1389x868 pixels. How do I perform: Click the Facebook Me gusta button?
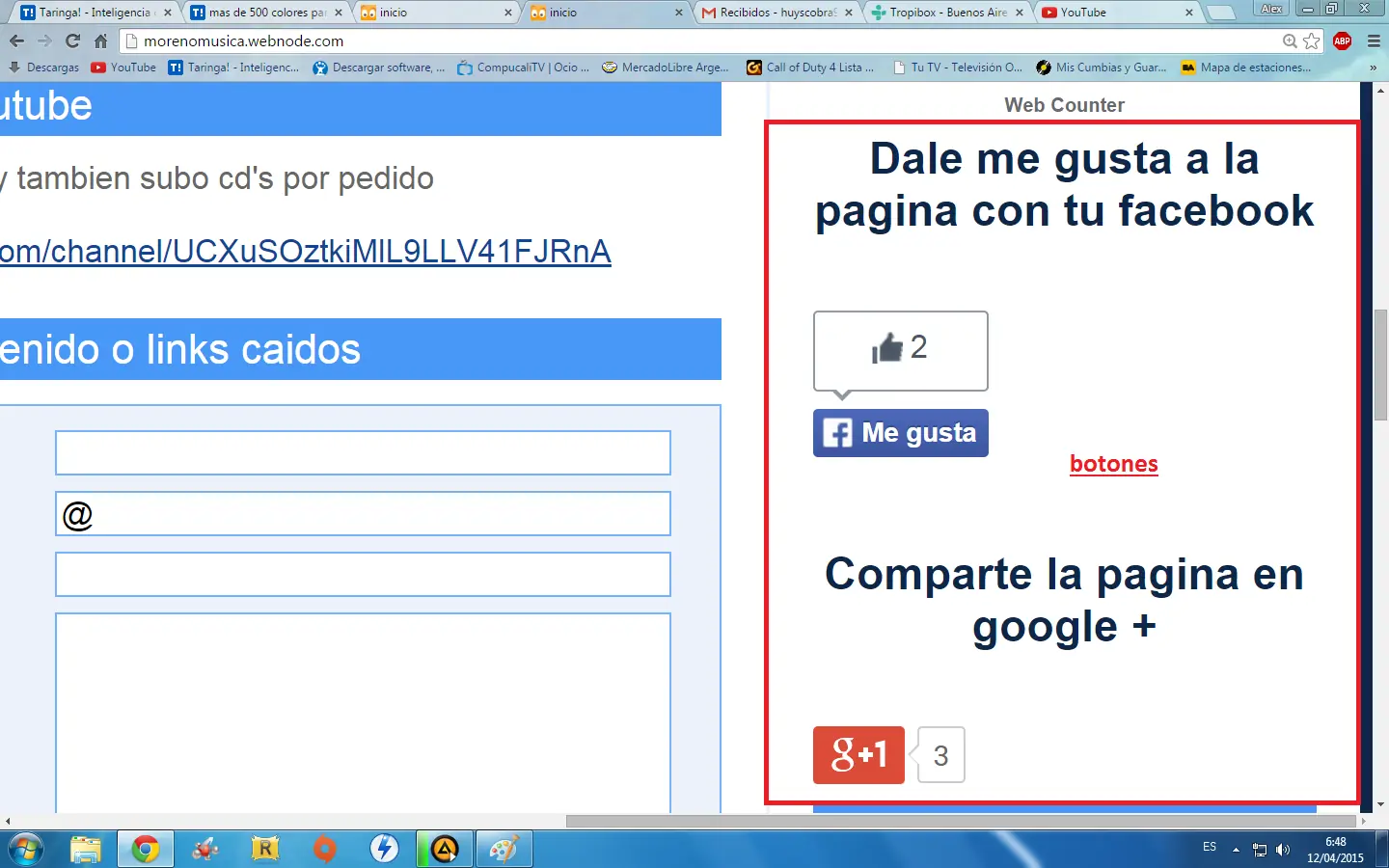[x=901, y=433]
